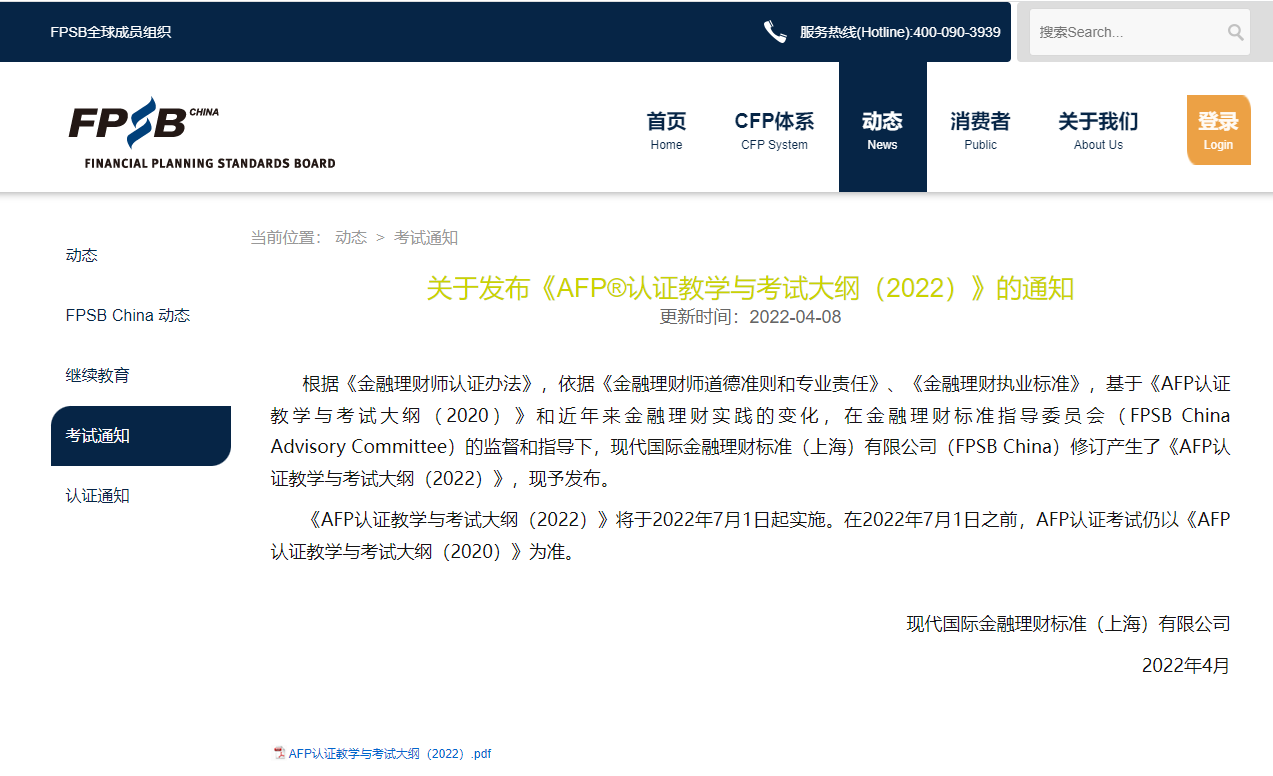Click the 更新时间：2022-04-08 text
Viewport: 1273px width, 776px height.
click(x=750, y=317)
